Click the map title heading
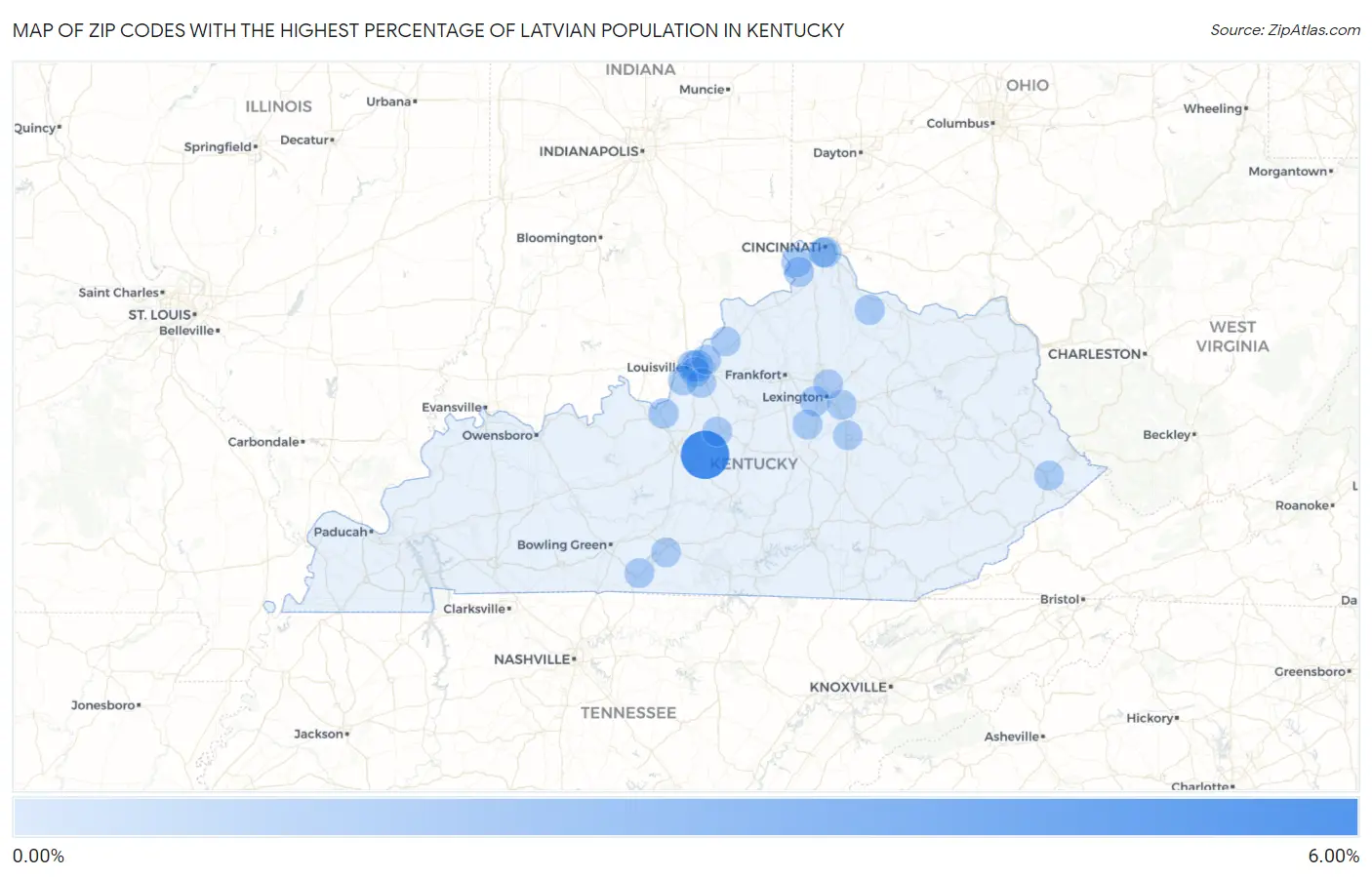 (x=428, y=30)
